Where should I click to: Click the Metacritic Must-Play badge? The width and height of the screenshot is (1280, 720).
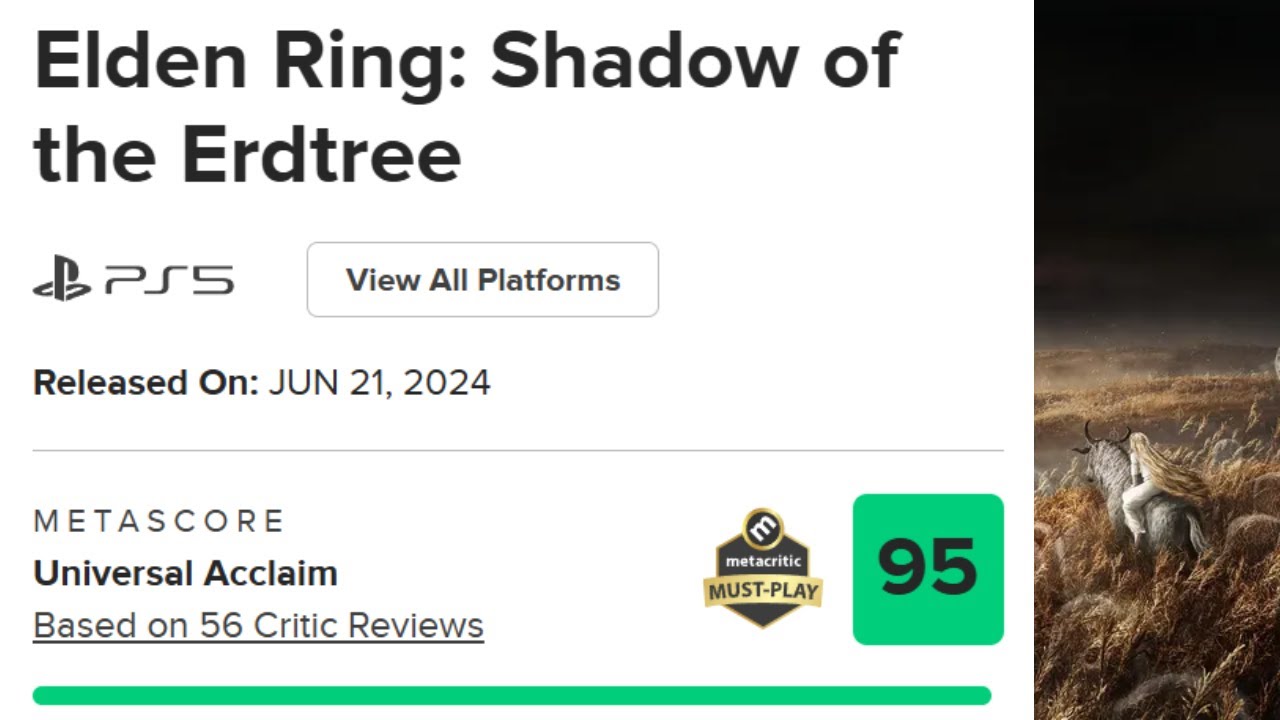(763, 568)
